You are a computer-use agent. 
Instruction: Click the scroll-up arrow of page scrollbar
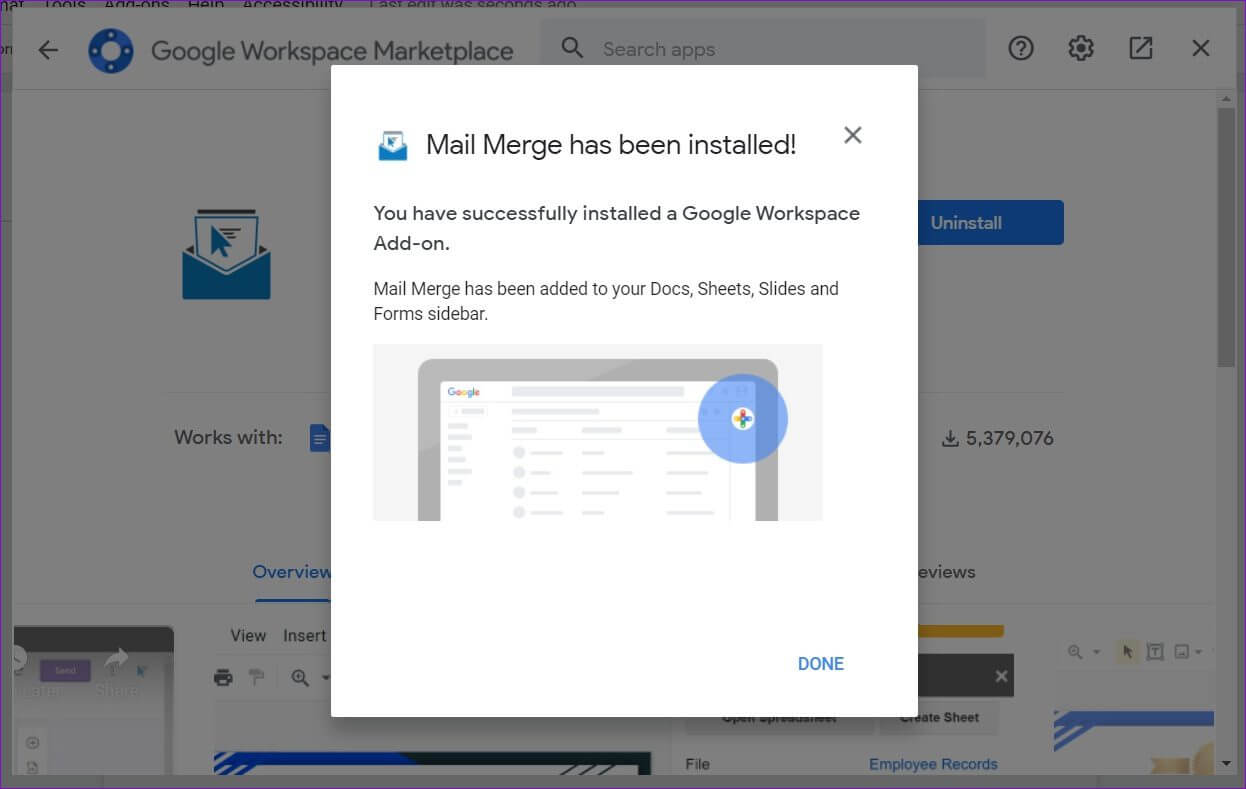coord(1227,98)
